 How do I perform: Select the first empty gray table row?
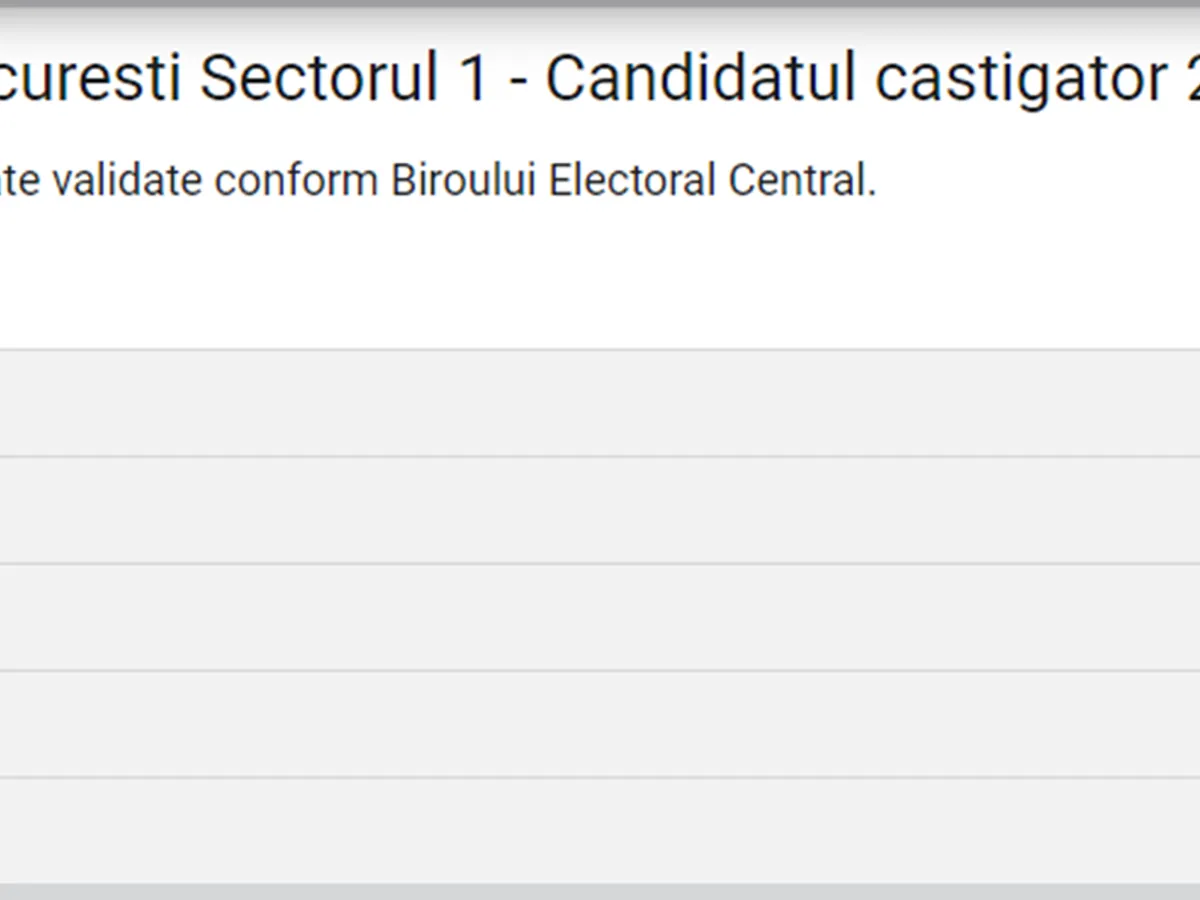click(x=600, y=403)
